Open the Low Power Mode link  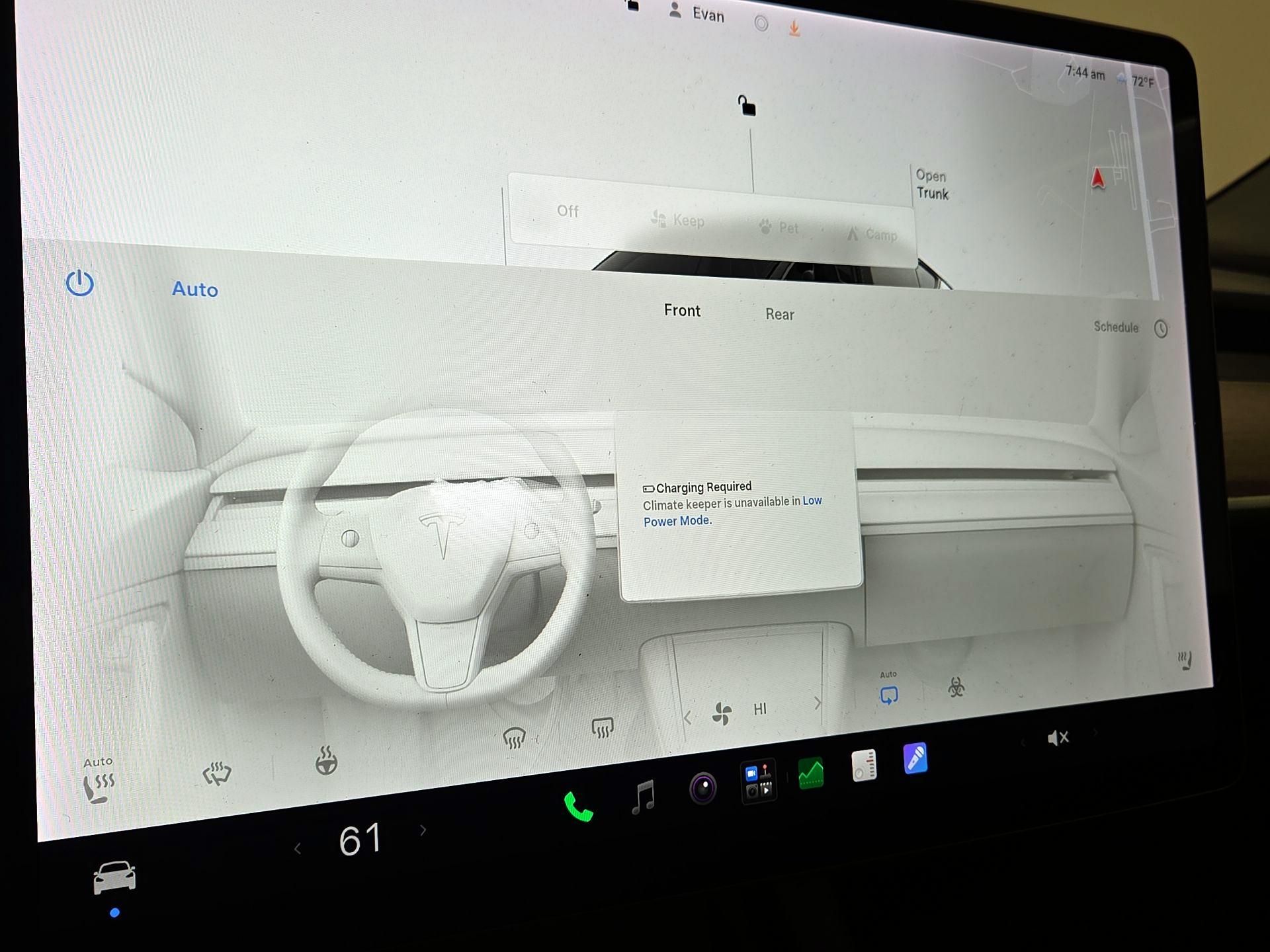tap(733, 510)
